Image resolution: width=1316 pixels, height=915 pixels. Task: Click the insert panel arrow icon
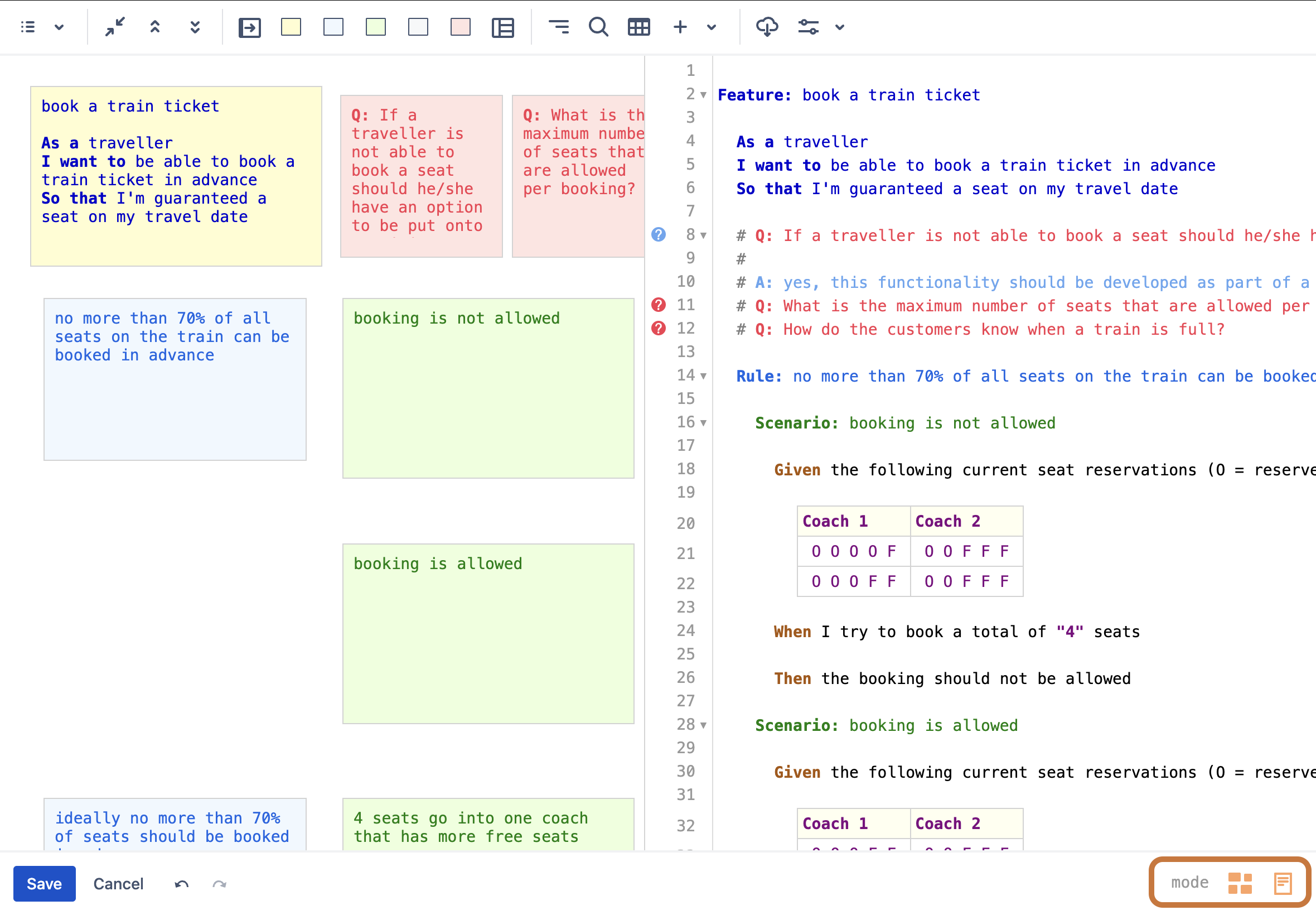[x=249, y=27]
